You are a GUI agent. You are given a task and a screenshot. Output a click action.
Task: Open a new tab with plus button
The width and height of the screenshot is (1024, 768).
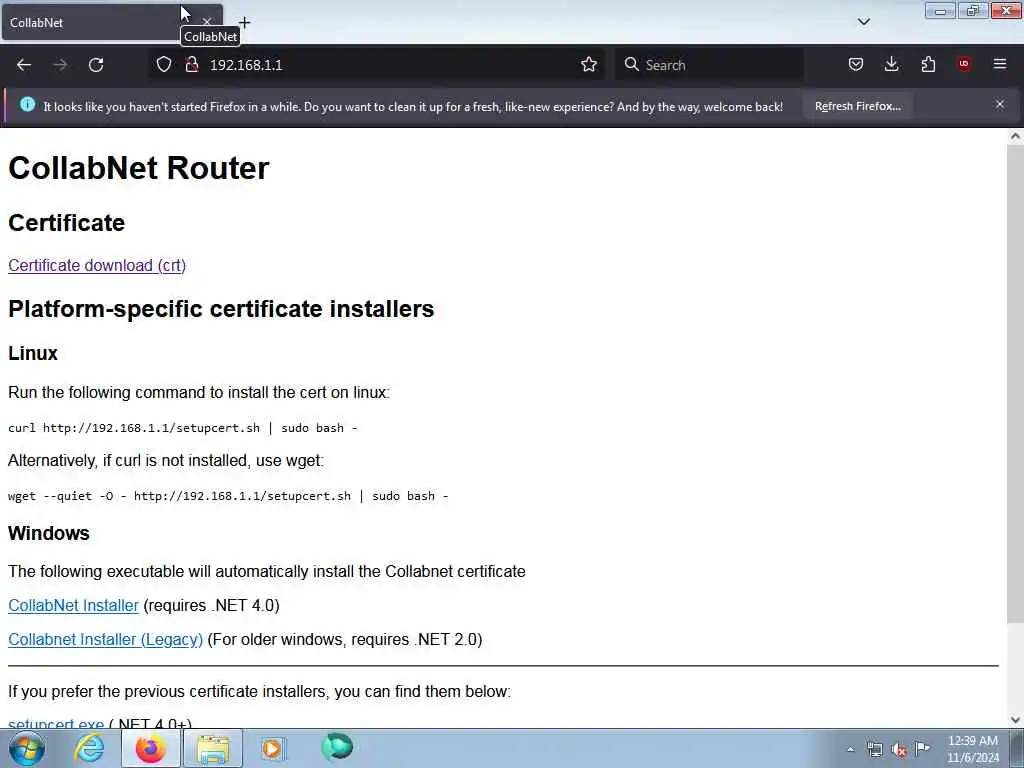coord(244,22)
